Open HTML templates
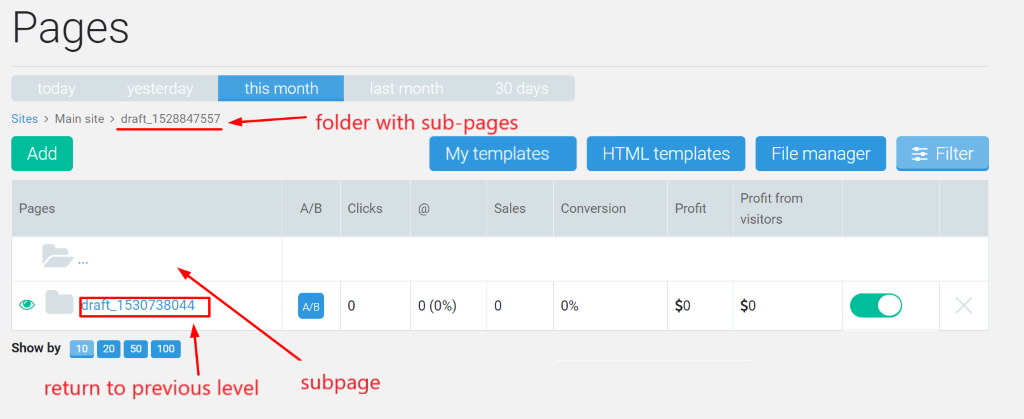 click(x=666, y=153)
